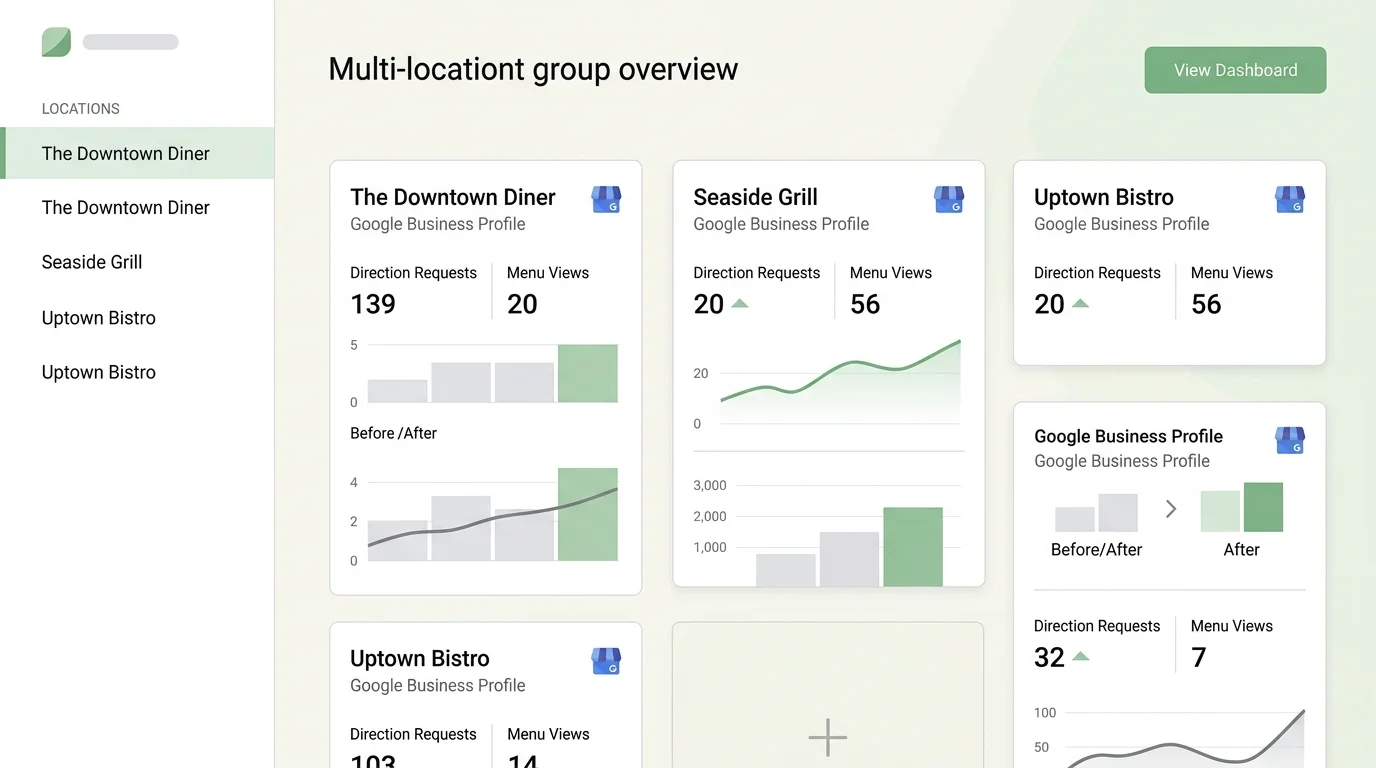Click the Uptown Bistro title on the card with 56 menu views
Screen dimensions: 1376x768
point(1104,197)
